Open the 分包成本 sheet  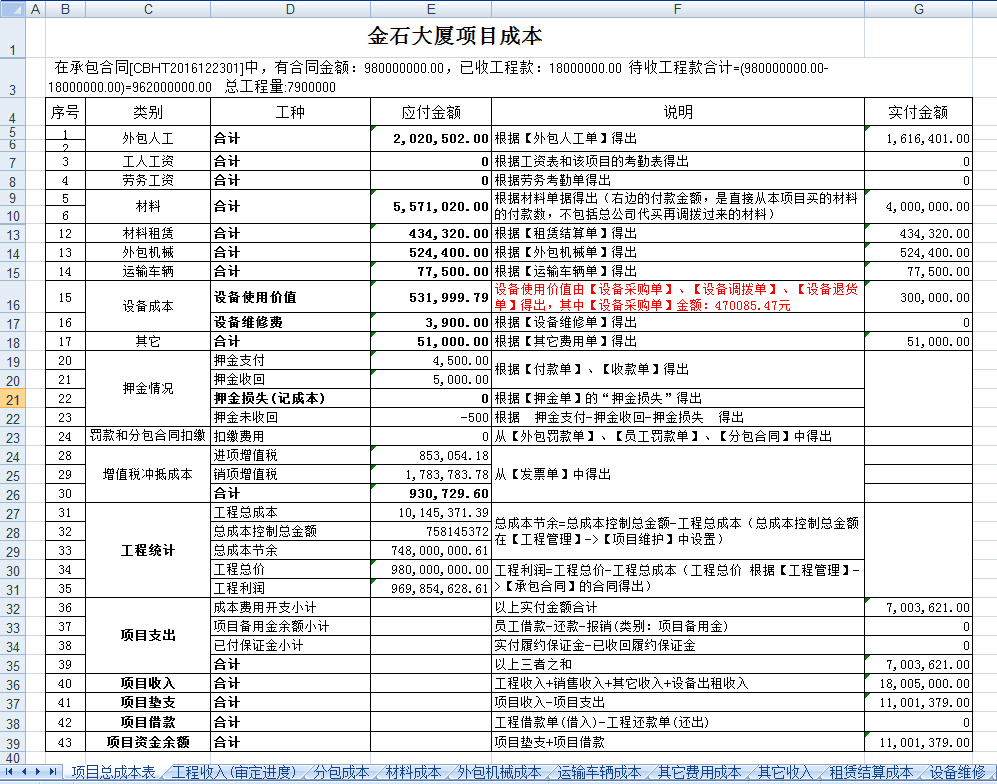[342, 773]
